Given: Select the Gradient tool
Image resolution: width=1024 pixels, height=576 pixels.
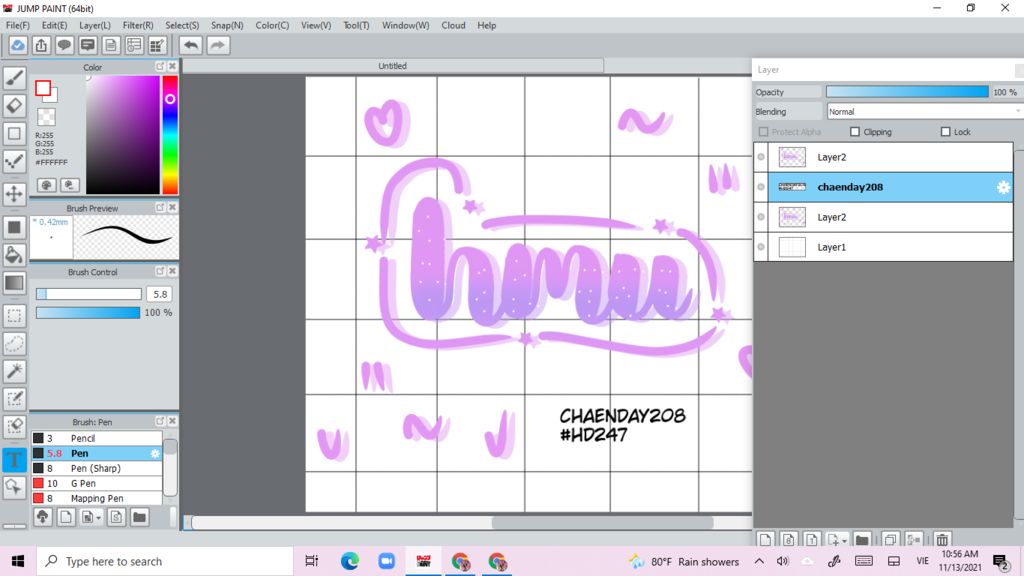Looking at the screenshot, I should (x=14, y=283).
